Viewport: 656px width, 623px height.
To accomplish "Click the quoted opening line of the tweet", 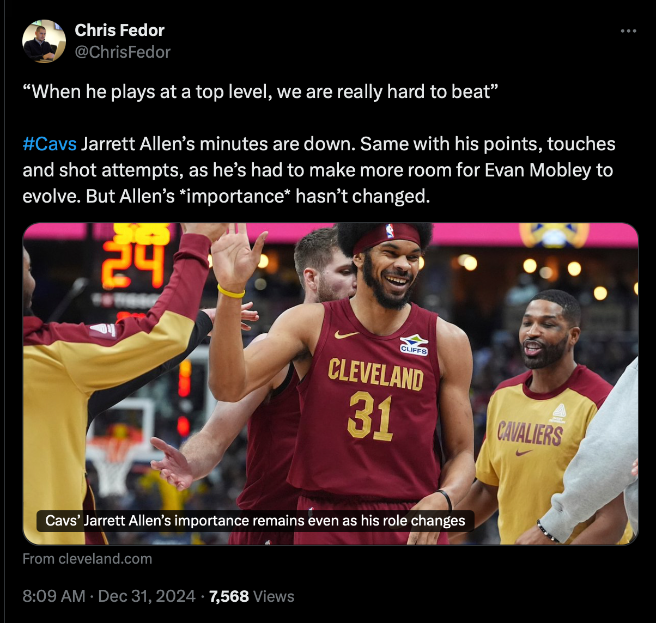I will tap(260, 92).
